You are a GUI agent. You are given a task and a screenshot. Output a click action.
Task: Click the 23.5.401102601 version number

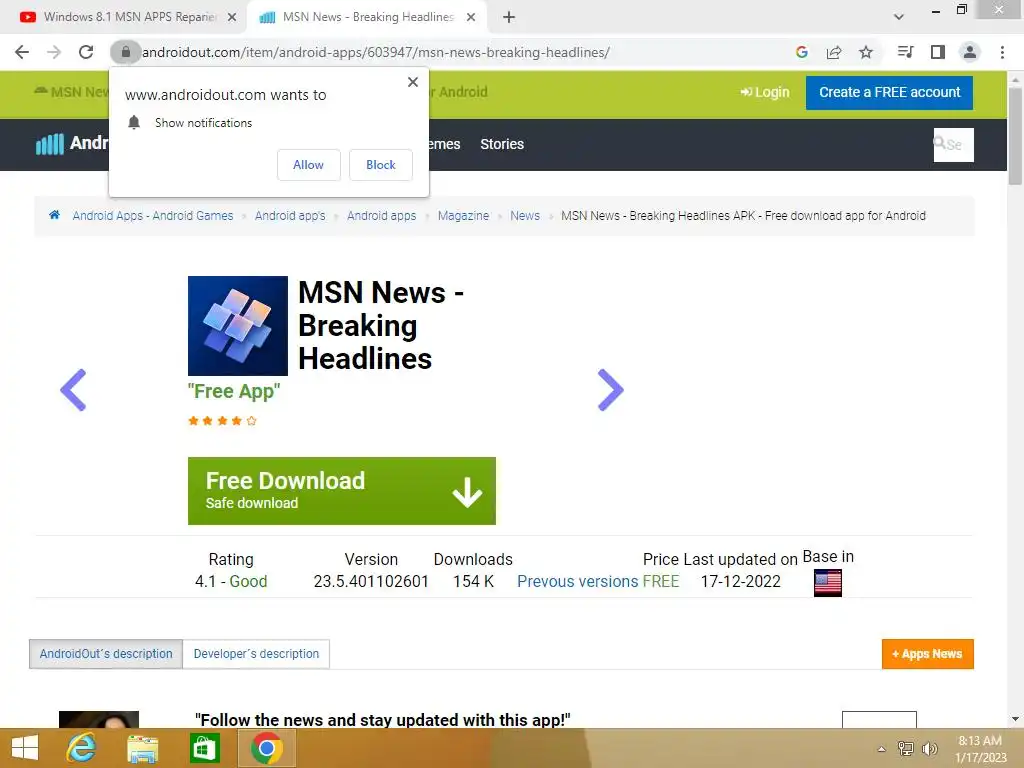[371, 581]
